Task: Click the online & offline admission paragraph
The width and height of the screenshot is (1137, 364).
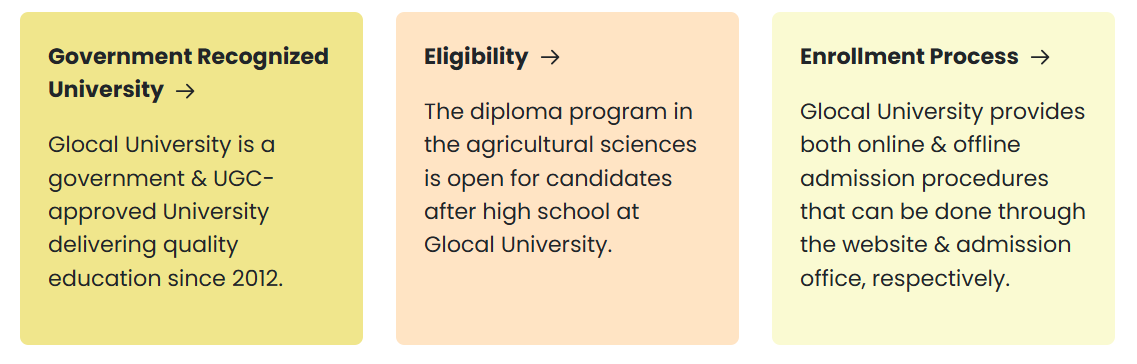Action: pyautogui.click(x=943, y=195)
